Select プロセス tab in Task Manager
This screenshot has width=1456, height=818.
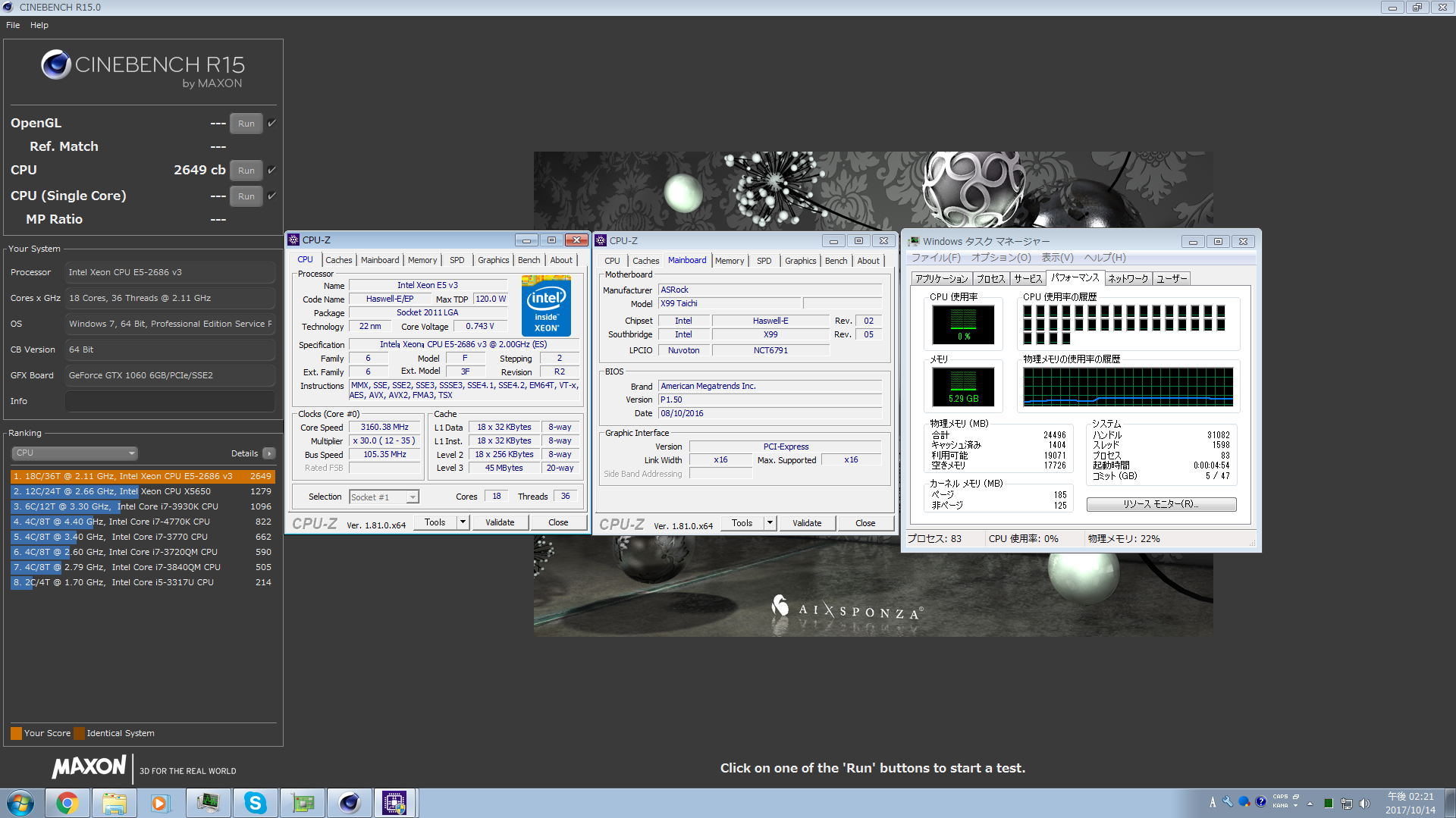pyautogui.click(x=990, y=279)
